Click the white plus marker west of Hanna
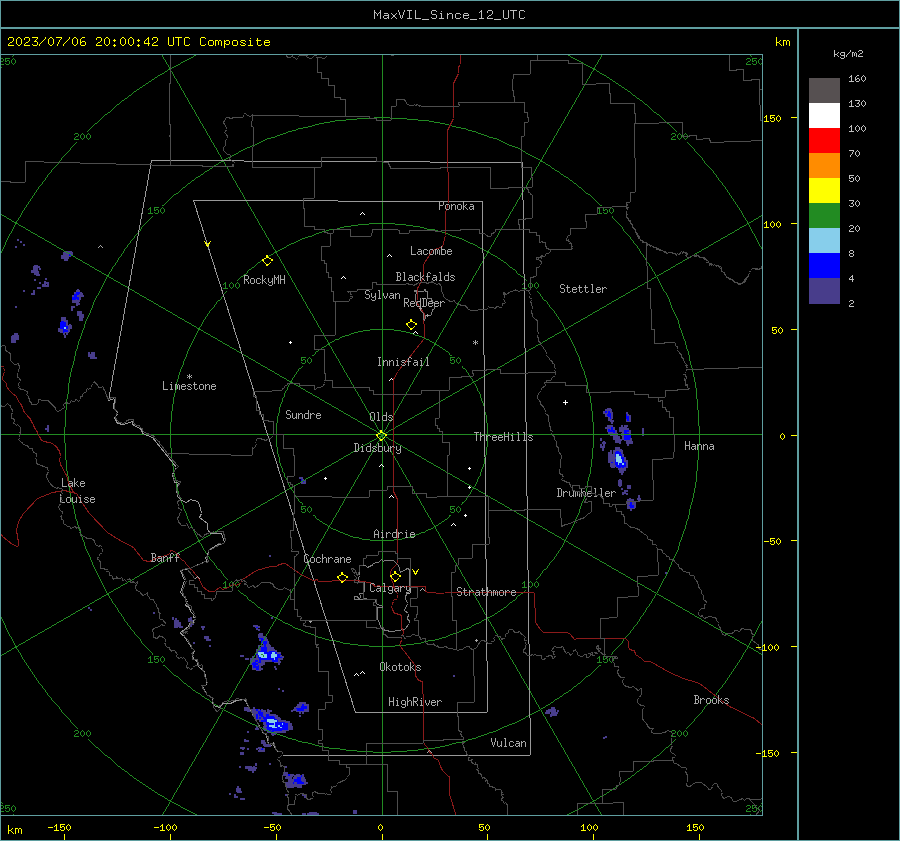900x841 pixels. point(565,402)
